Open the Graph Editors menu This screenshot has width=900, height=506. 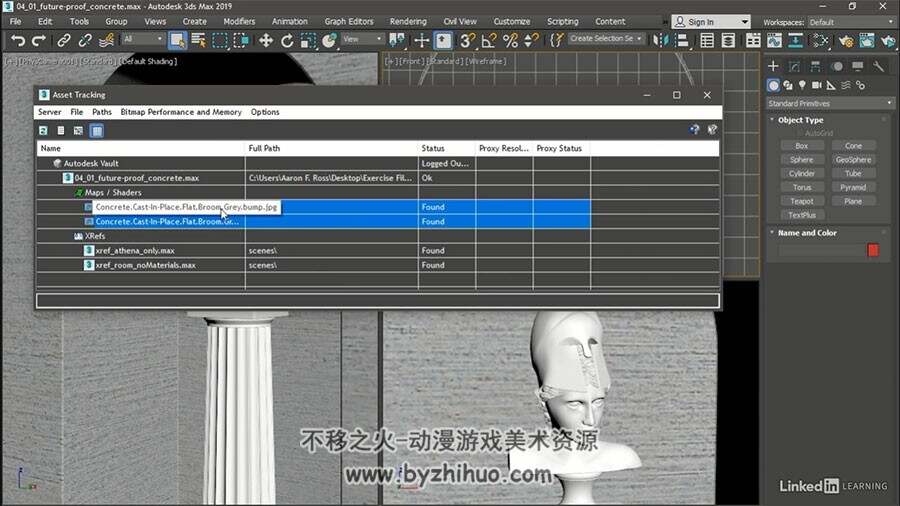(349, 21)
